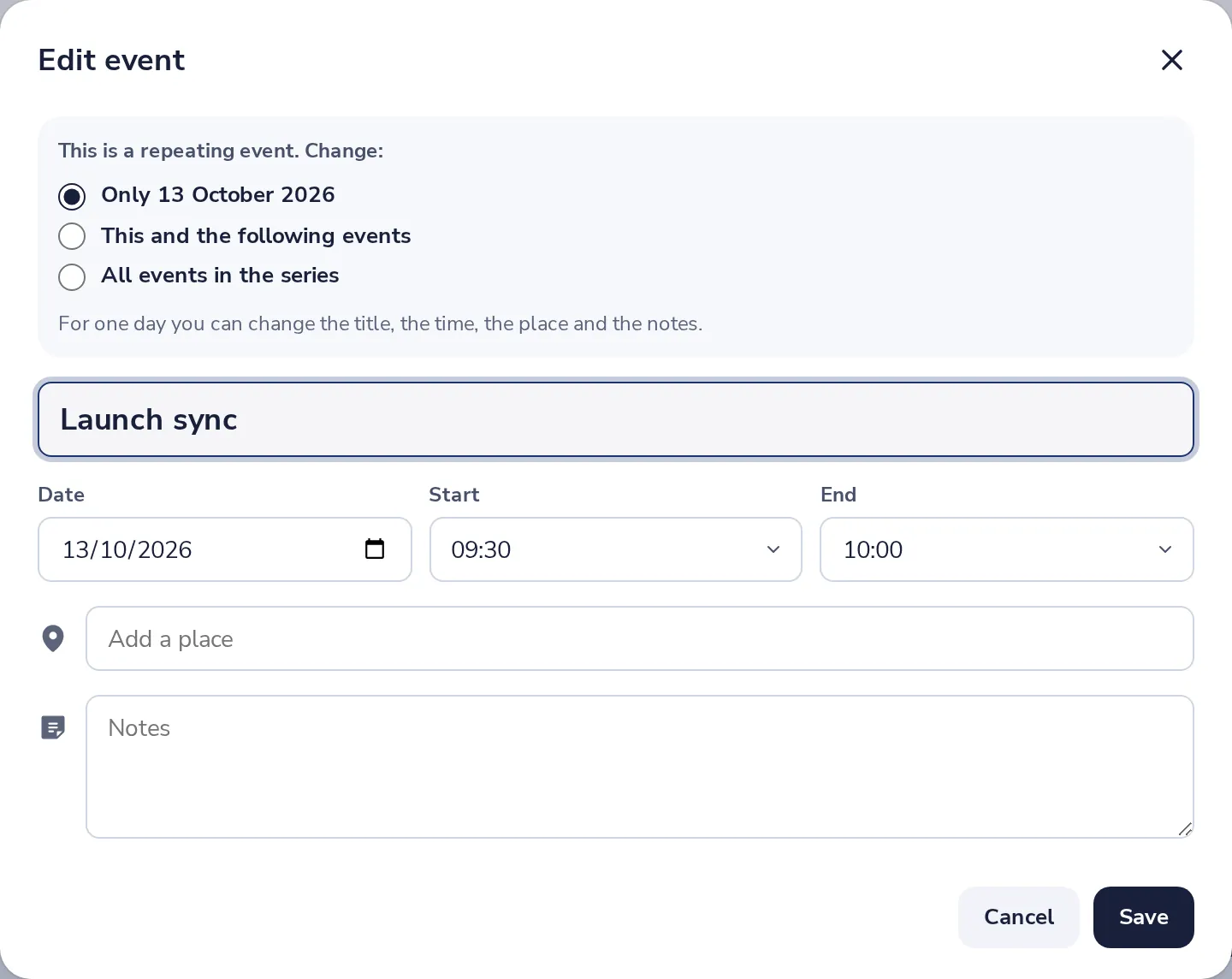This screenshot has width=1232, height=979.
Task: Click the Add a place field
Action: click(x=640, y=638)
